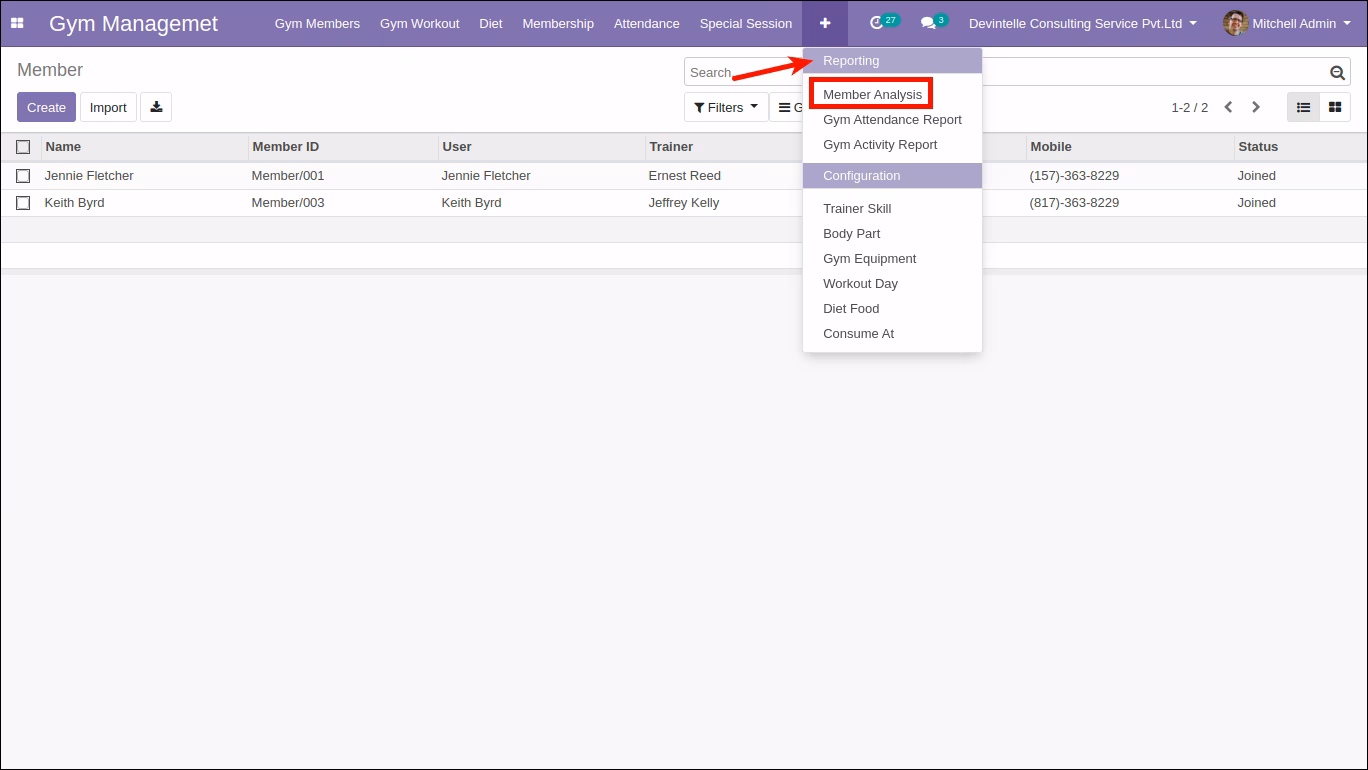Click the Import button
Screen dimensions: 1368x770
tap(108, 107)
